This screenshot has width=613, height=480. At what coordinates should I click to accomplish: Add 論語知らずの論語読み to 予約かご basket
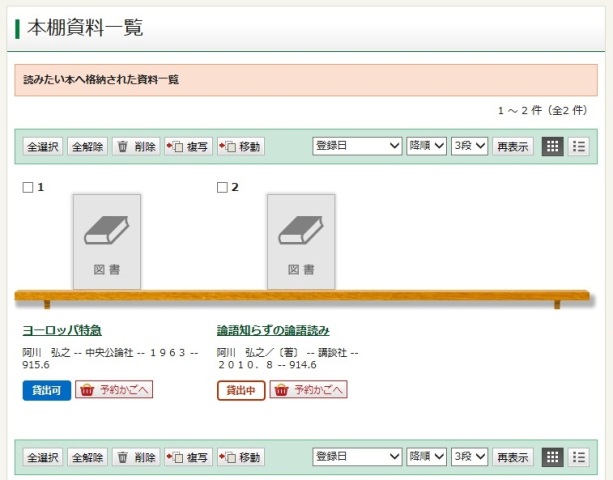point(308,390)
